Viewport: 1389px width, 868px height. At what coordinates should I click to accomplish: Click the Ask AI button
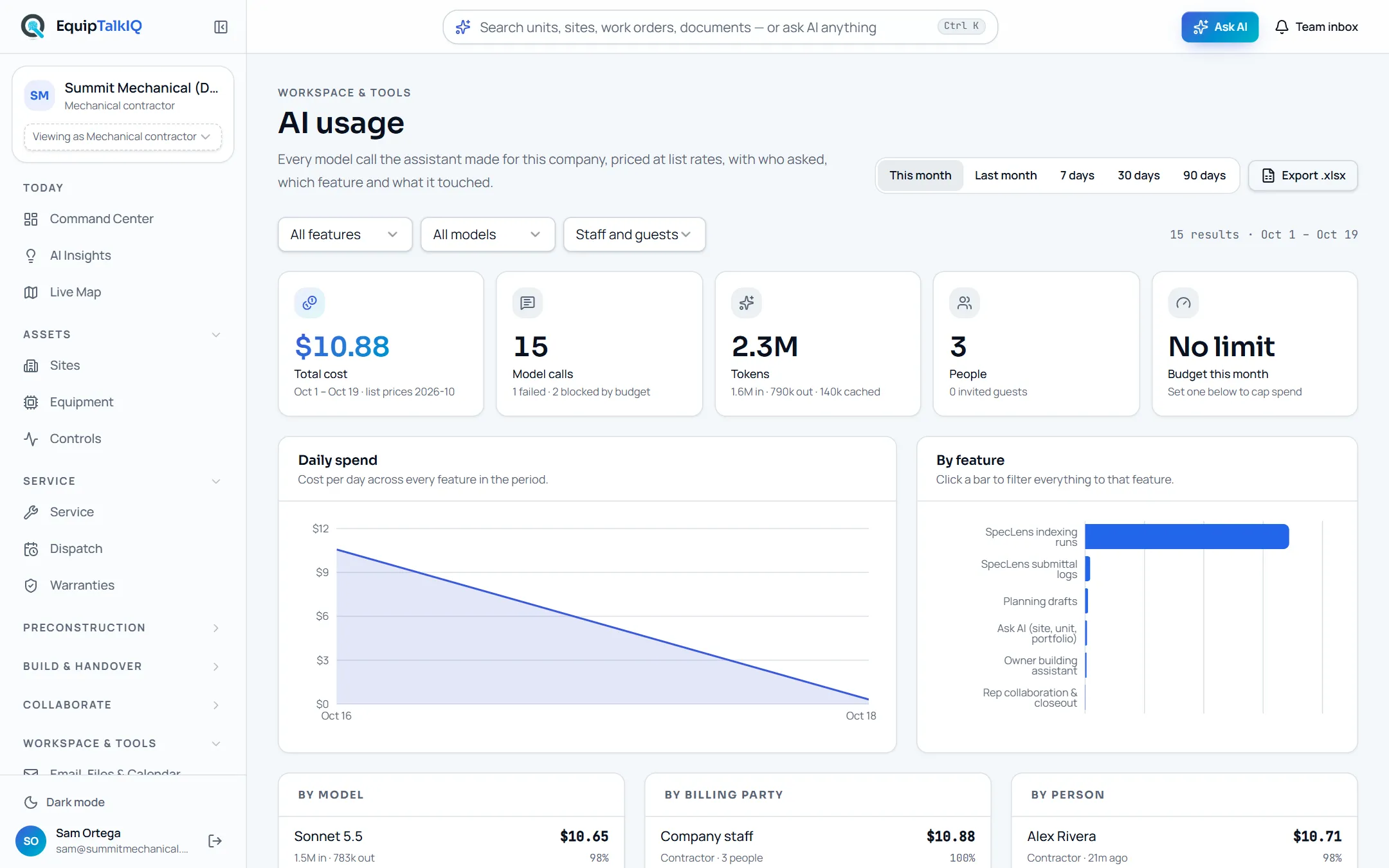[x=1219, y=27]
